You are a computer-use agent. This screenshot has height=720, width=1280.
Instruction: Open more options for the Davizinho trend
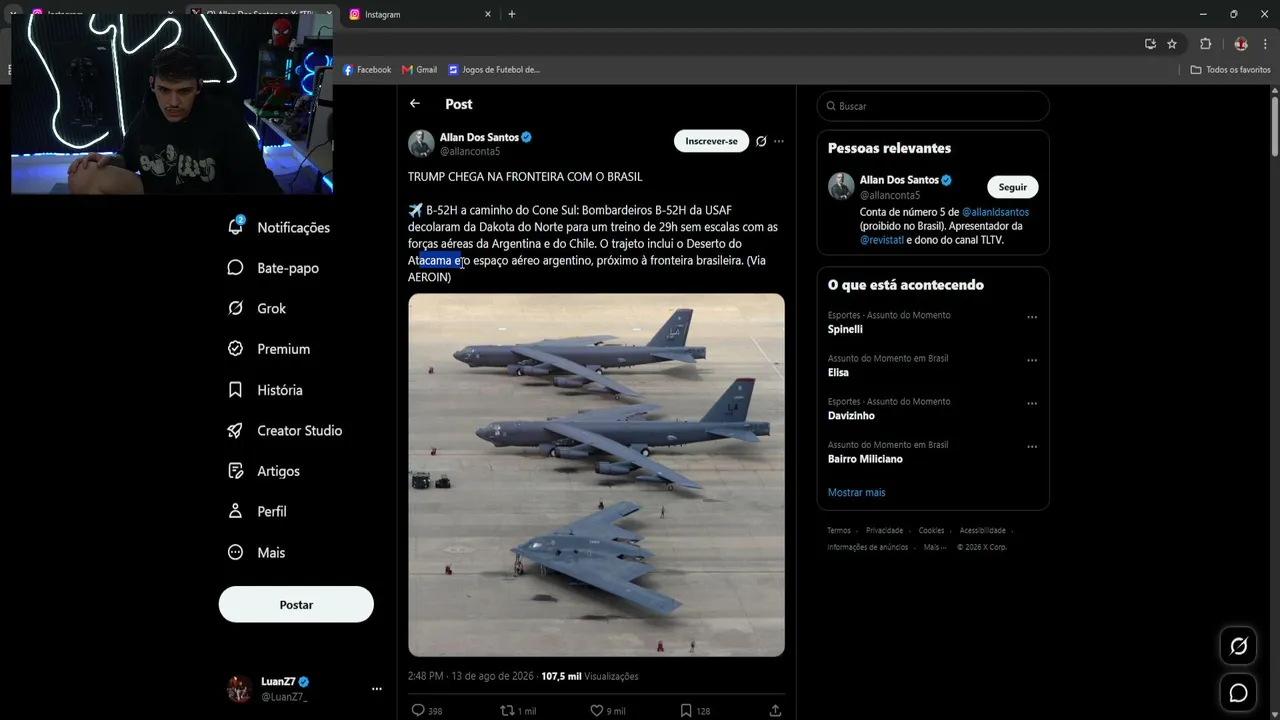pos(1032,404)
